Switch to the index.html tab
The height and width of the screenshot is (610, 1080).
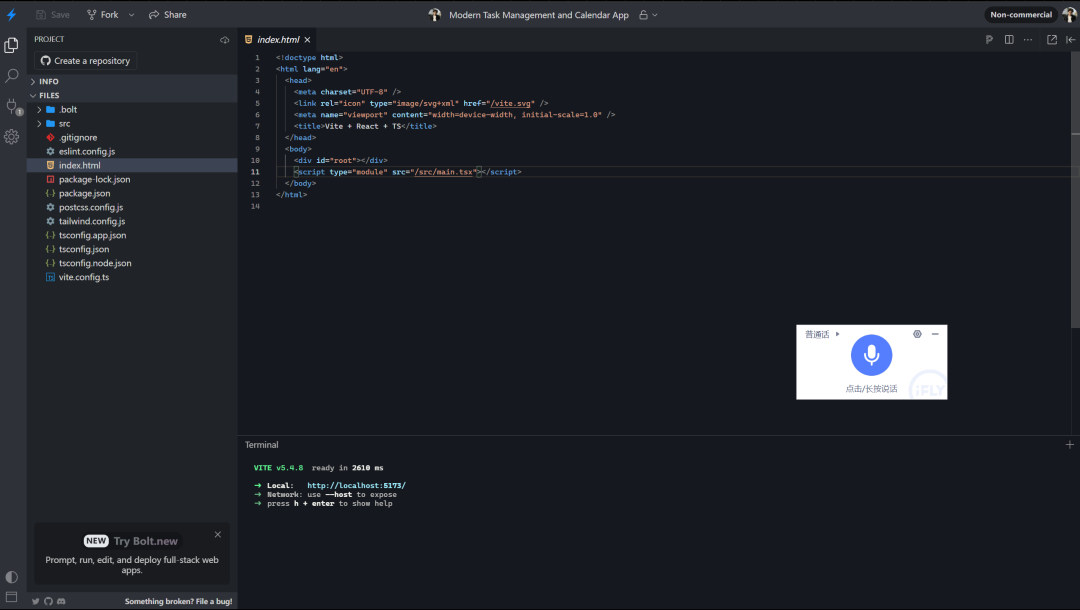pyautogui.click(x=278, y=40)
